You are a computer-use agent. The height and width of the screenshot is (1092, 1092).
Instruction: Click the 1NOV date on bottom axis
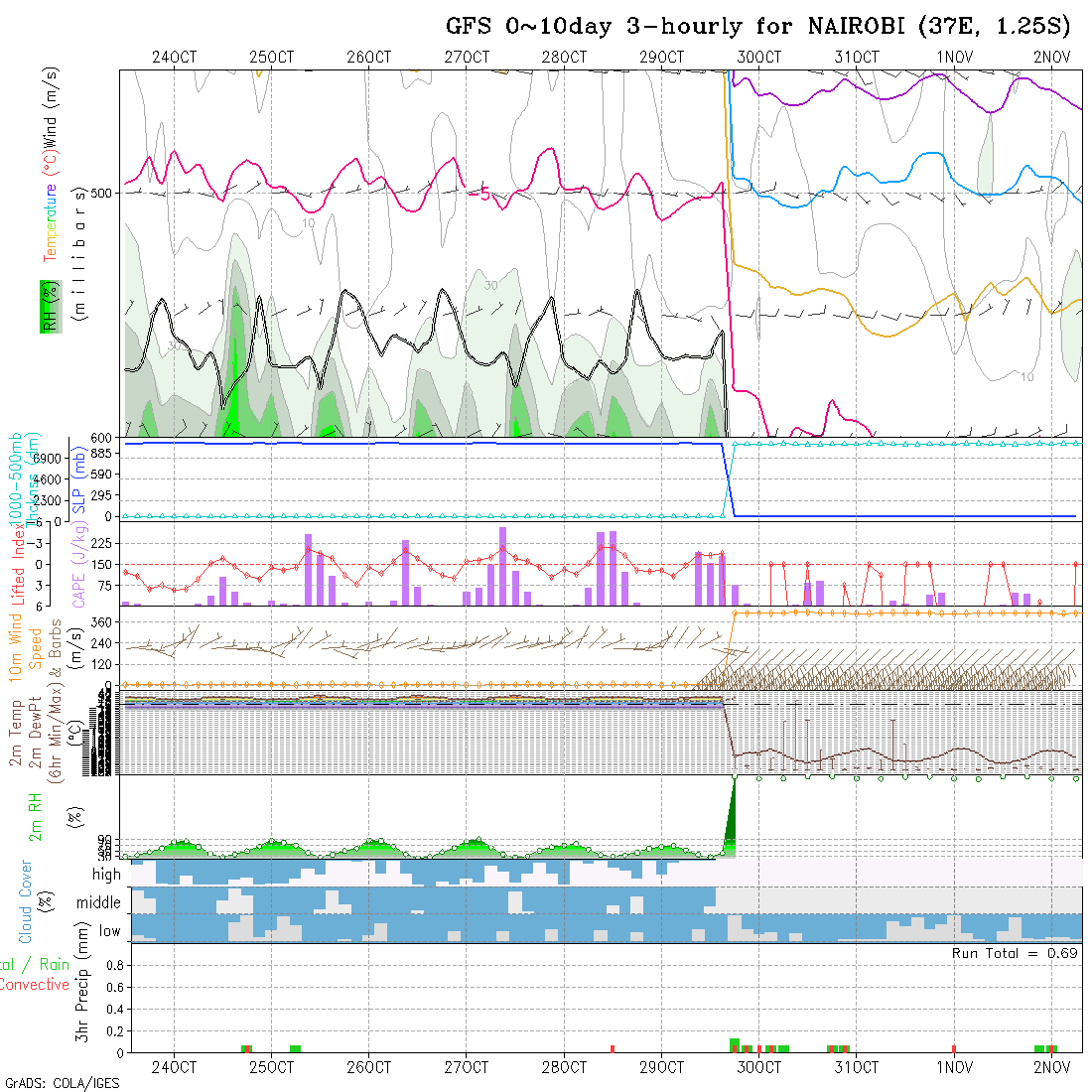point(954,1068)
